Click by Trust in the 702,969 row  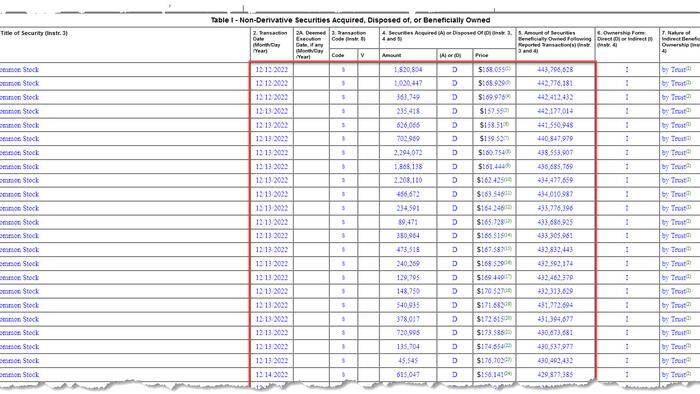[x=676, y=139]
